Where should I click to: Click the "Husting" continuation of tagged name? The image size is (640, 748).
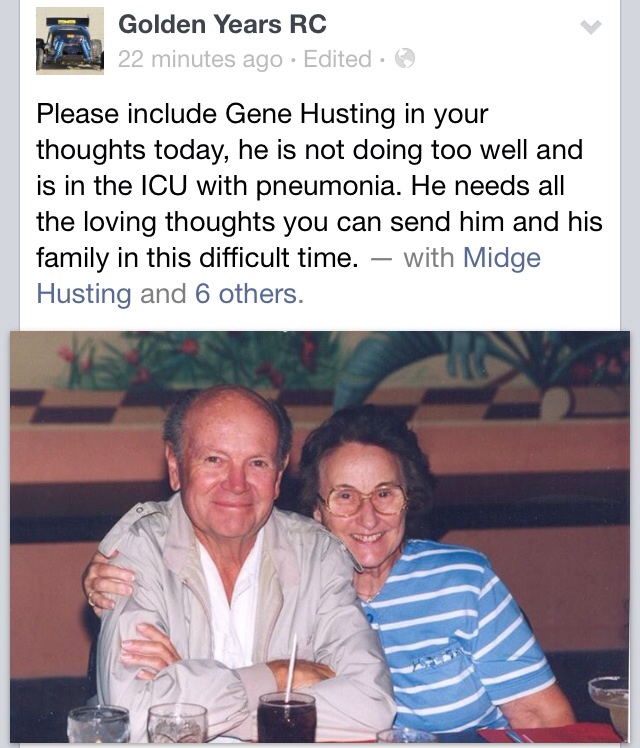(84, 294)
